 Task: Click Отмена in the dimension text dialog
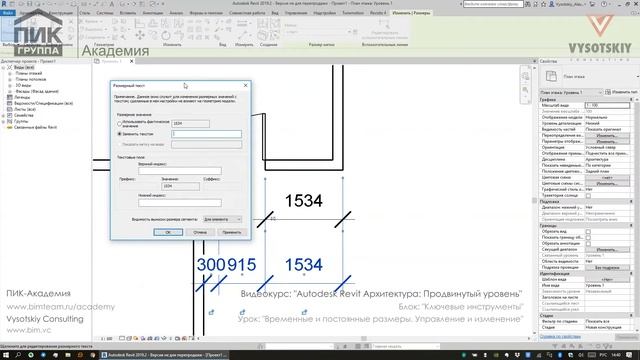[200, 232]
